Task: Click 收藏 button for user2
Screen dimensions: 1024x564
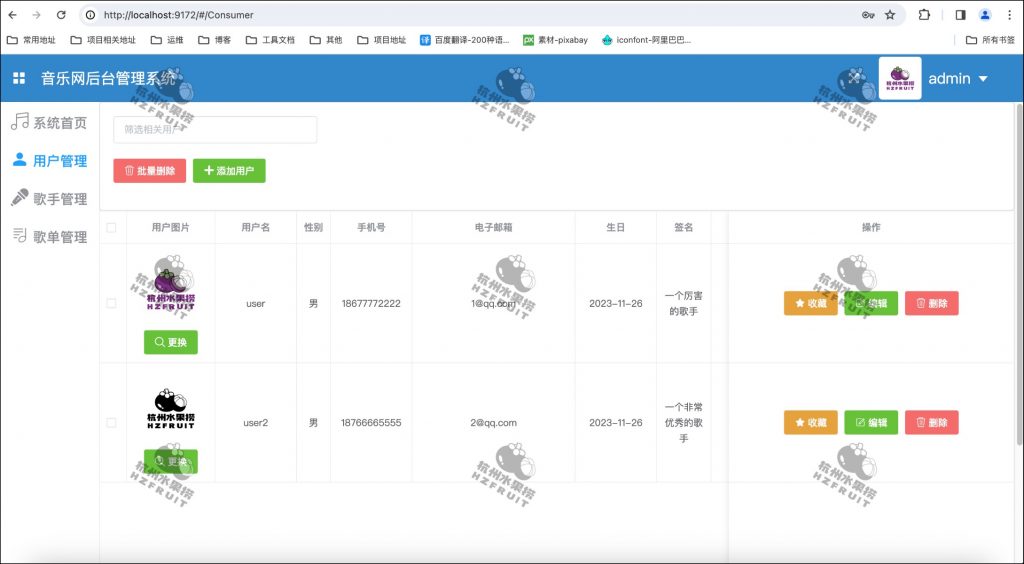Action: pos(810,423)
